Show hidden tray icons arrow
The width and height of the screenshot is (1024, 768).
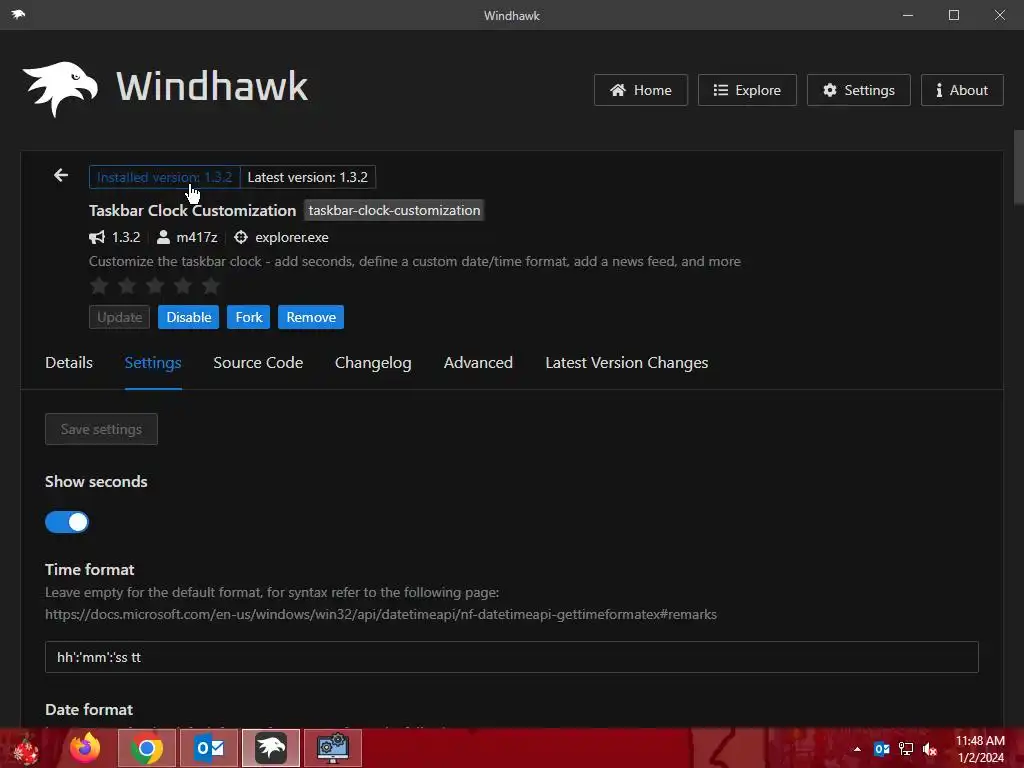tap(857, 749)
